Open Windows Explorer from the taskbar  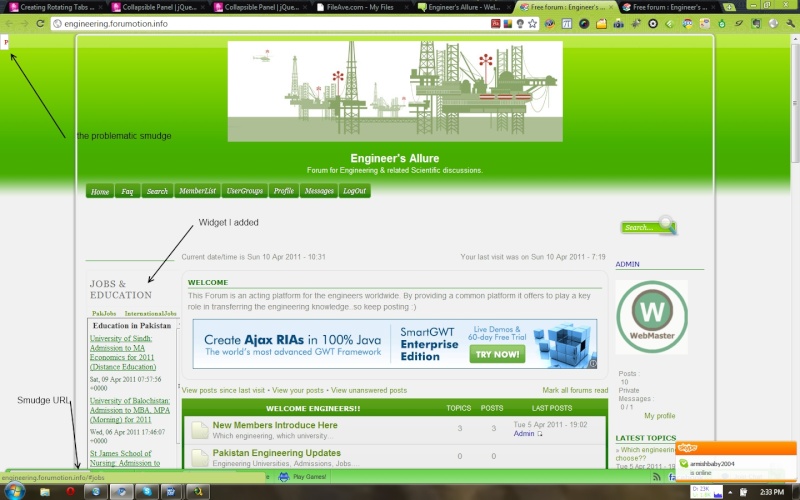pos(45,492)
